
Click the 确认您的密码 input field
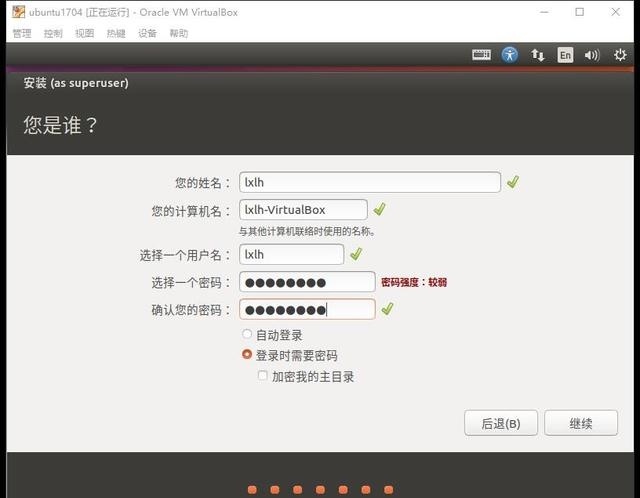[307, 309]
